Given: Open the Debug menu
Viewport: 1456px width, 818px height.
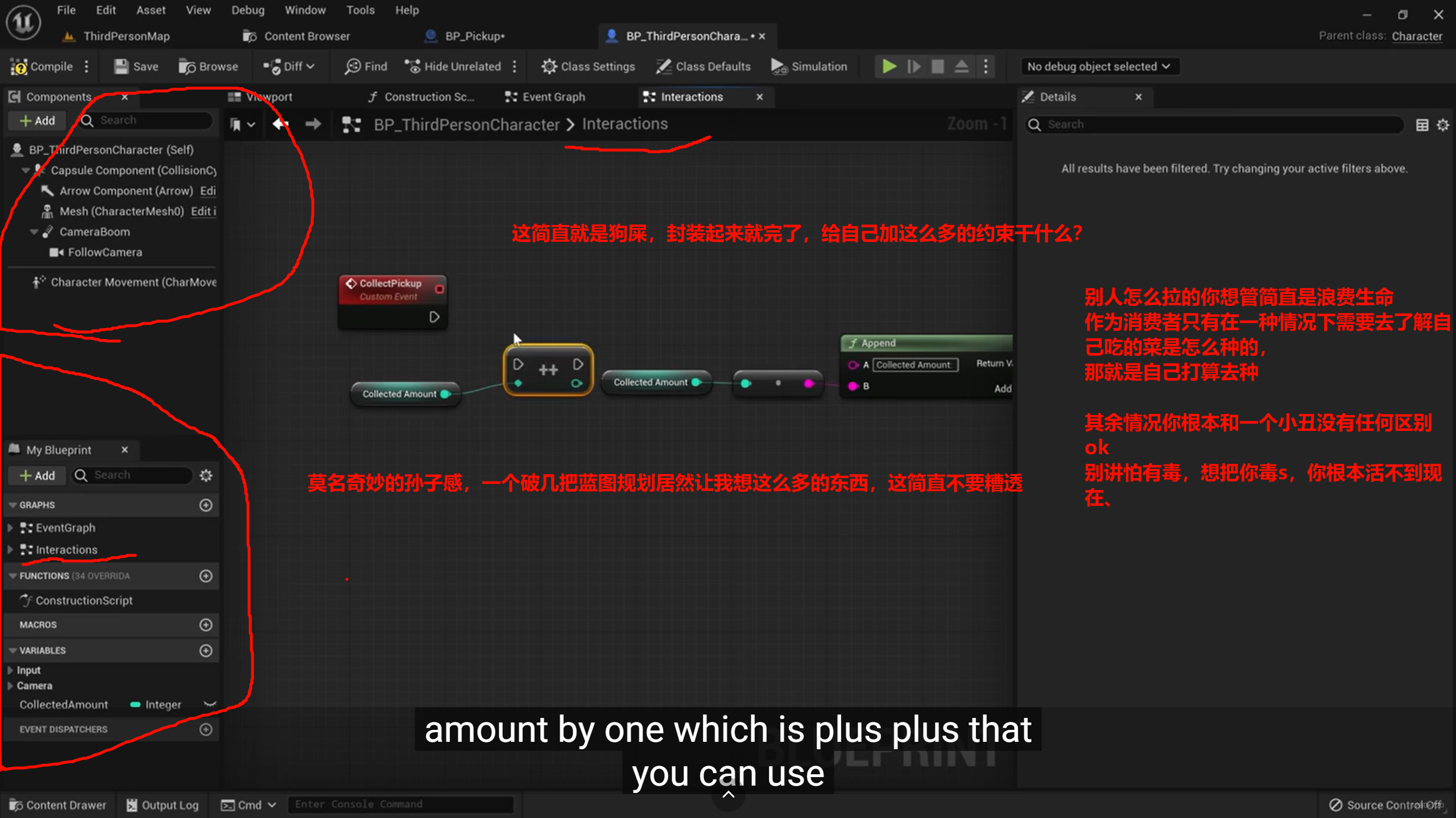Looking at the screenshot, I should pos(247,10).
